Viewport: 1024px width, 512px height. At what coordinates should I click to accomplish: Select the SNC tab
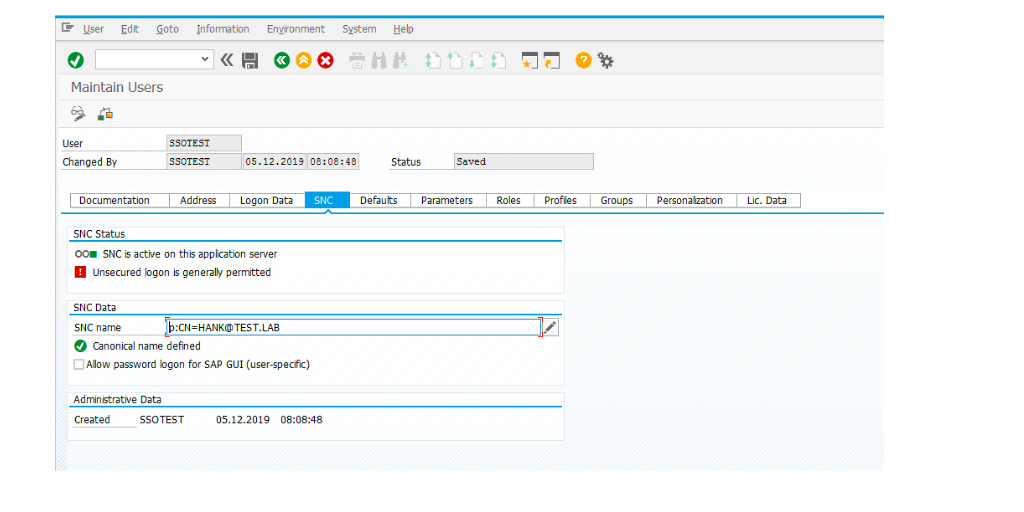point(327,200)
